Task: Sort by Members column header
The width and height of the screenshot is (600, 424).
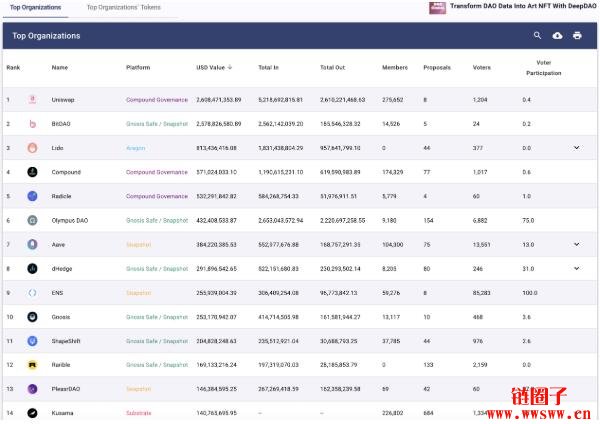Action: pyautogui.click(x=395, y=67)
